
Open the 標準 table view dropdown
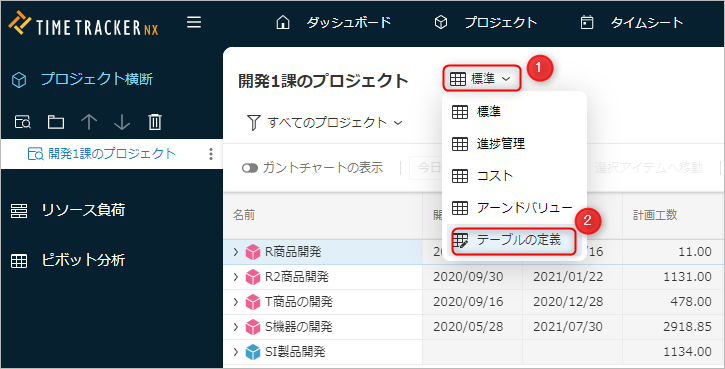click(482, 79)
